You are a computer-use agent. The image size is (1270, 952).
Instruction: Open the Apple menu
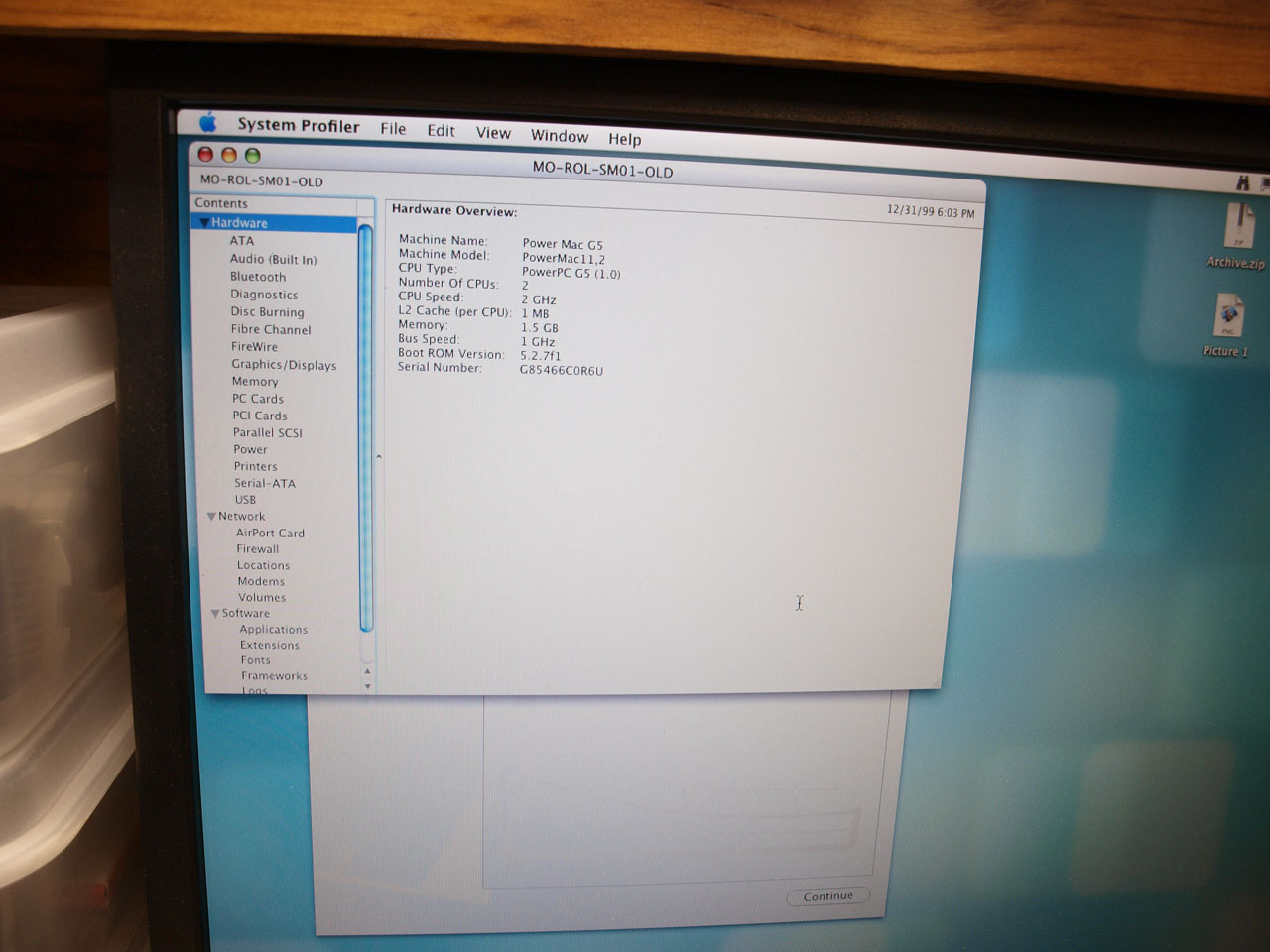208,122
